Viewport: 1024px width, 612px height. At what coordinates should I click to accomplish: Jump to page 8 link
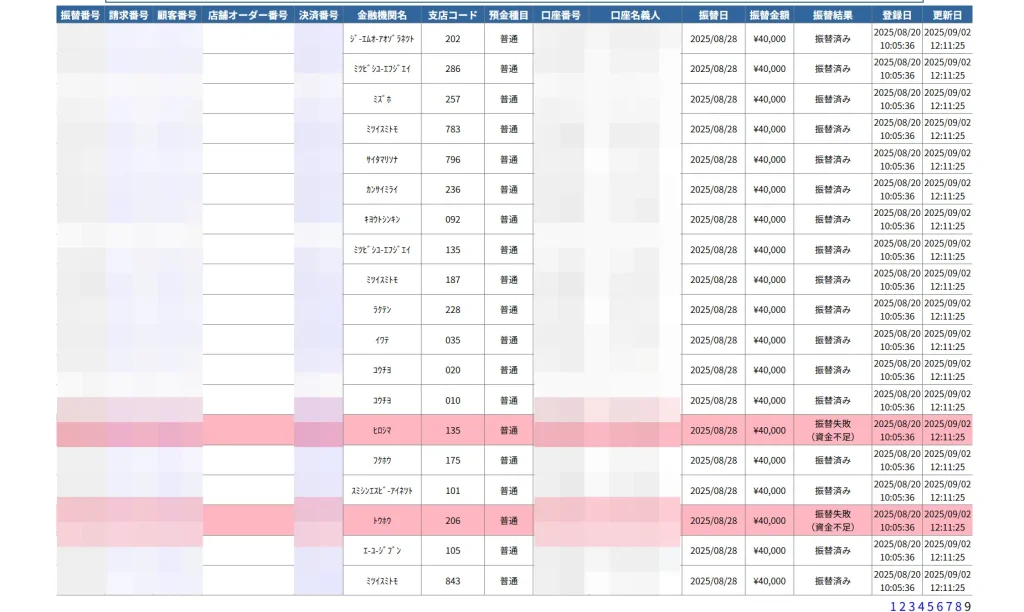[958, 606]
